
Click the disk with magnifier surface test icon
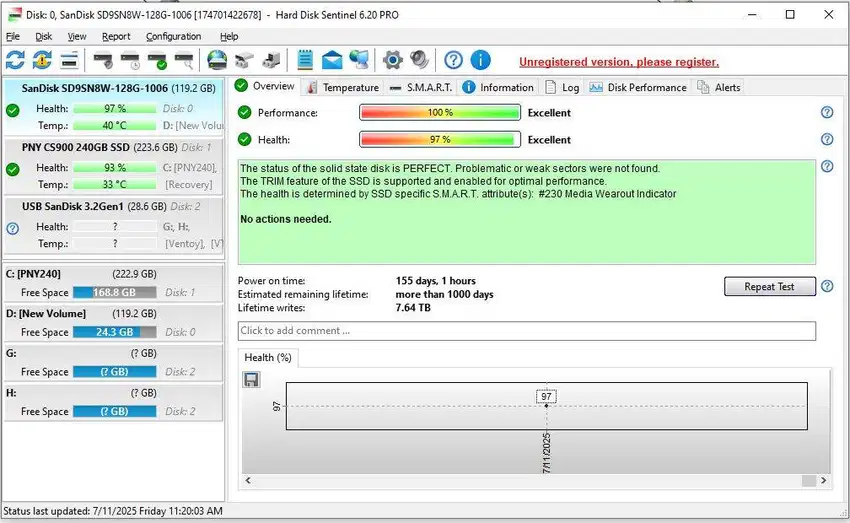[184, 60]
